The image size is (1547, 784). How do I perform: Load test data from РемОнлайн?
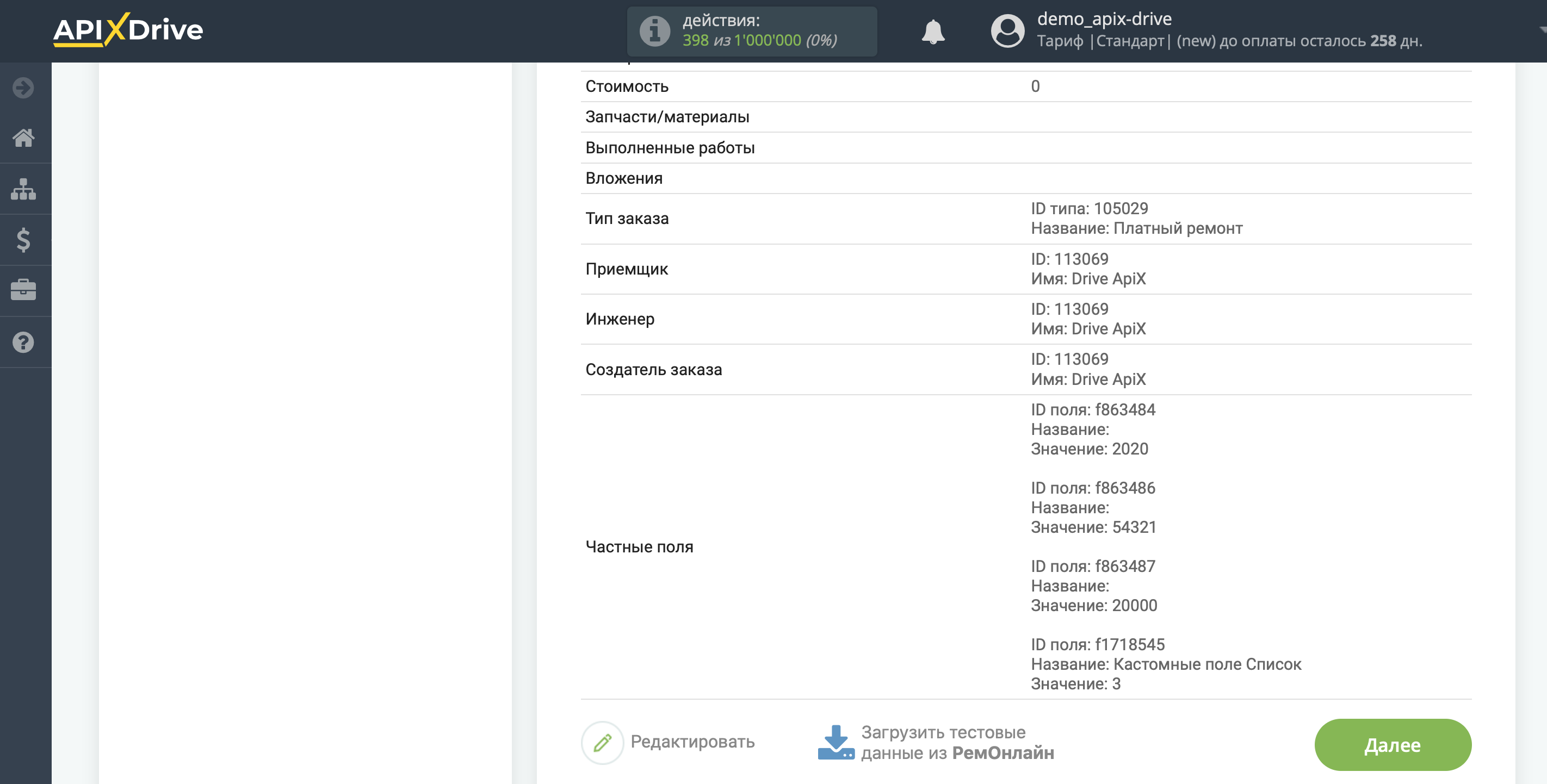click(958, 743)
